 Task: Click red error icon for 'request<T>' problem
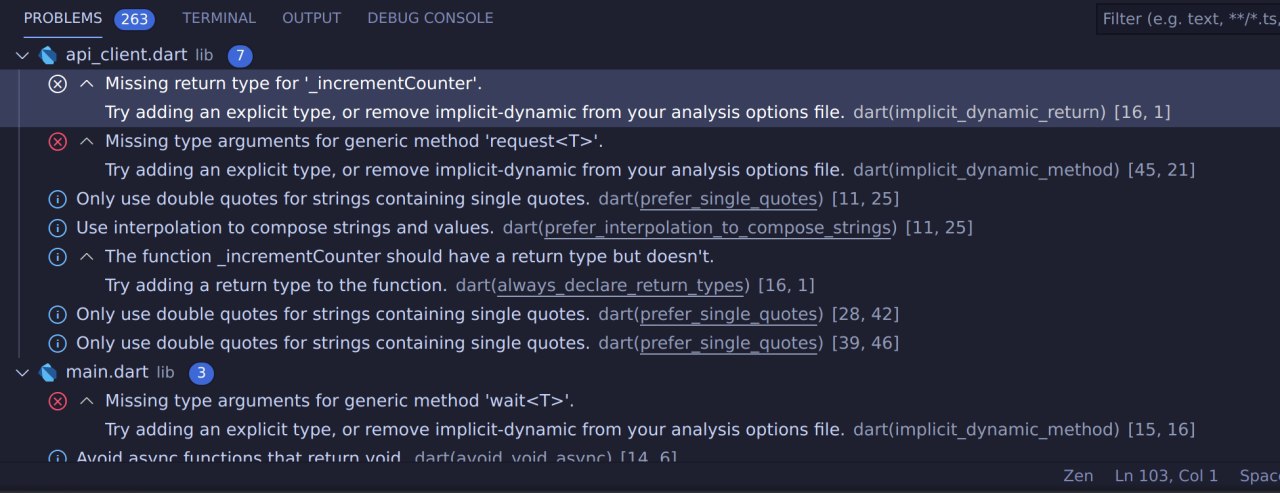point(58,141)
